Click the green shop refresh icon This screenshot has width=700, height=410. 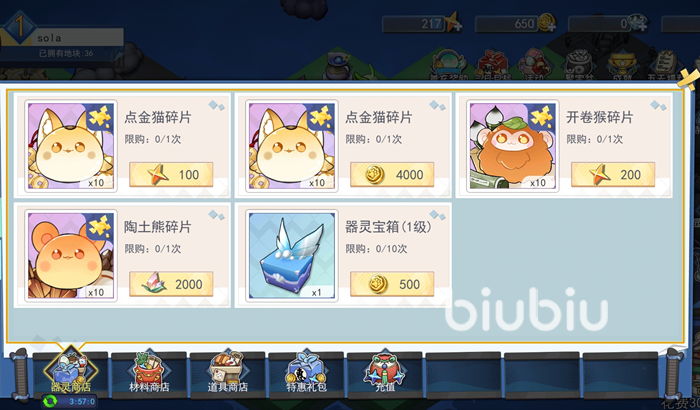pyautogui.click(x=50, y=402)
